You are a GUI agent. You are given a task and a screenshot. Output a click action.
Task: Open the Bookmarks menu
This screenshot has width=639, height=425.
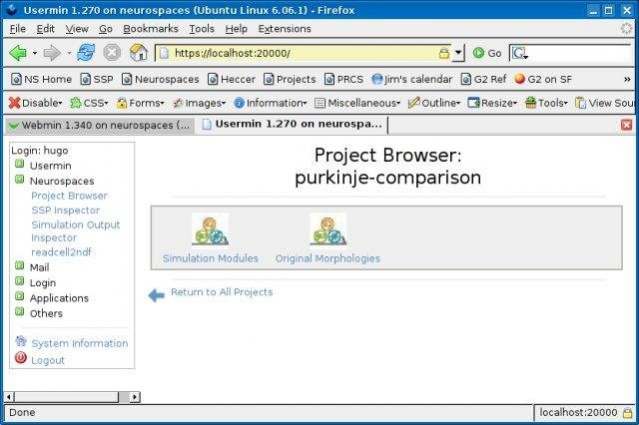[x=151, y=29]
